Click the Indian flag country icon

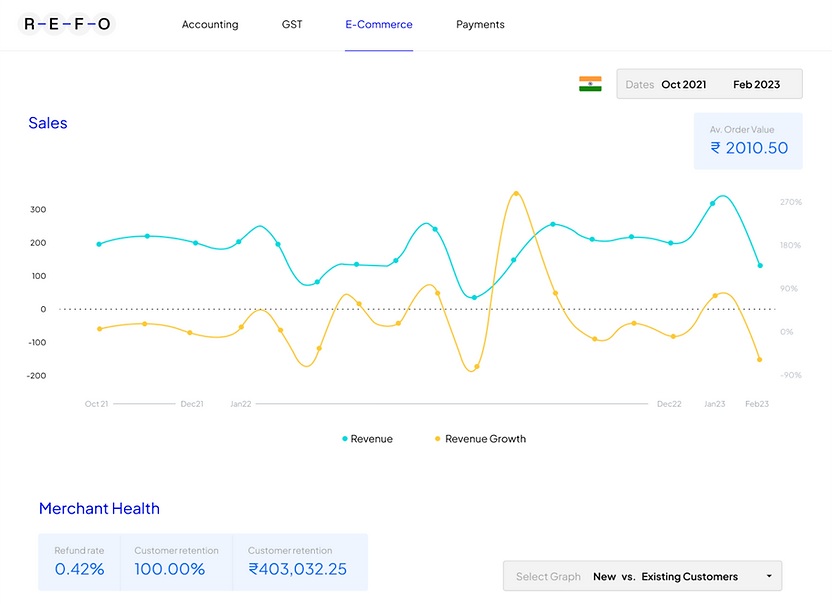point(591,84)
